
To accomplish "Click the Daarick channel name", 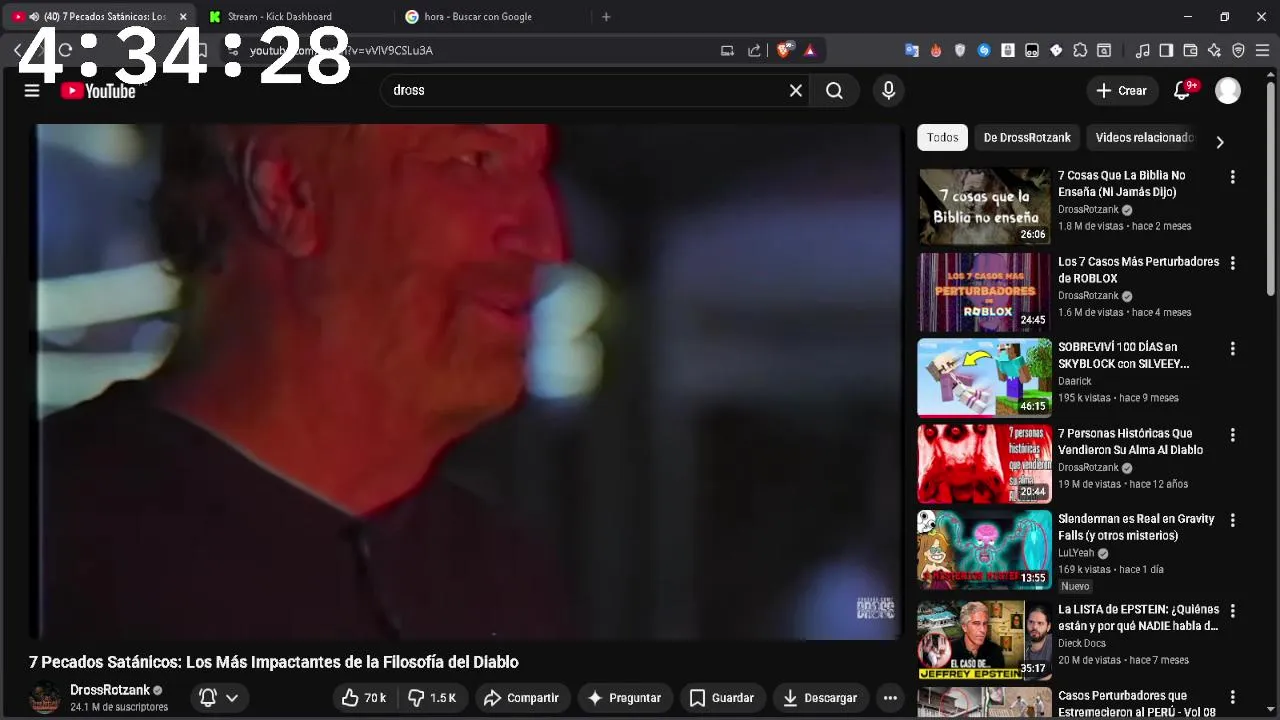I will (1075, 381).
